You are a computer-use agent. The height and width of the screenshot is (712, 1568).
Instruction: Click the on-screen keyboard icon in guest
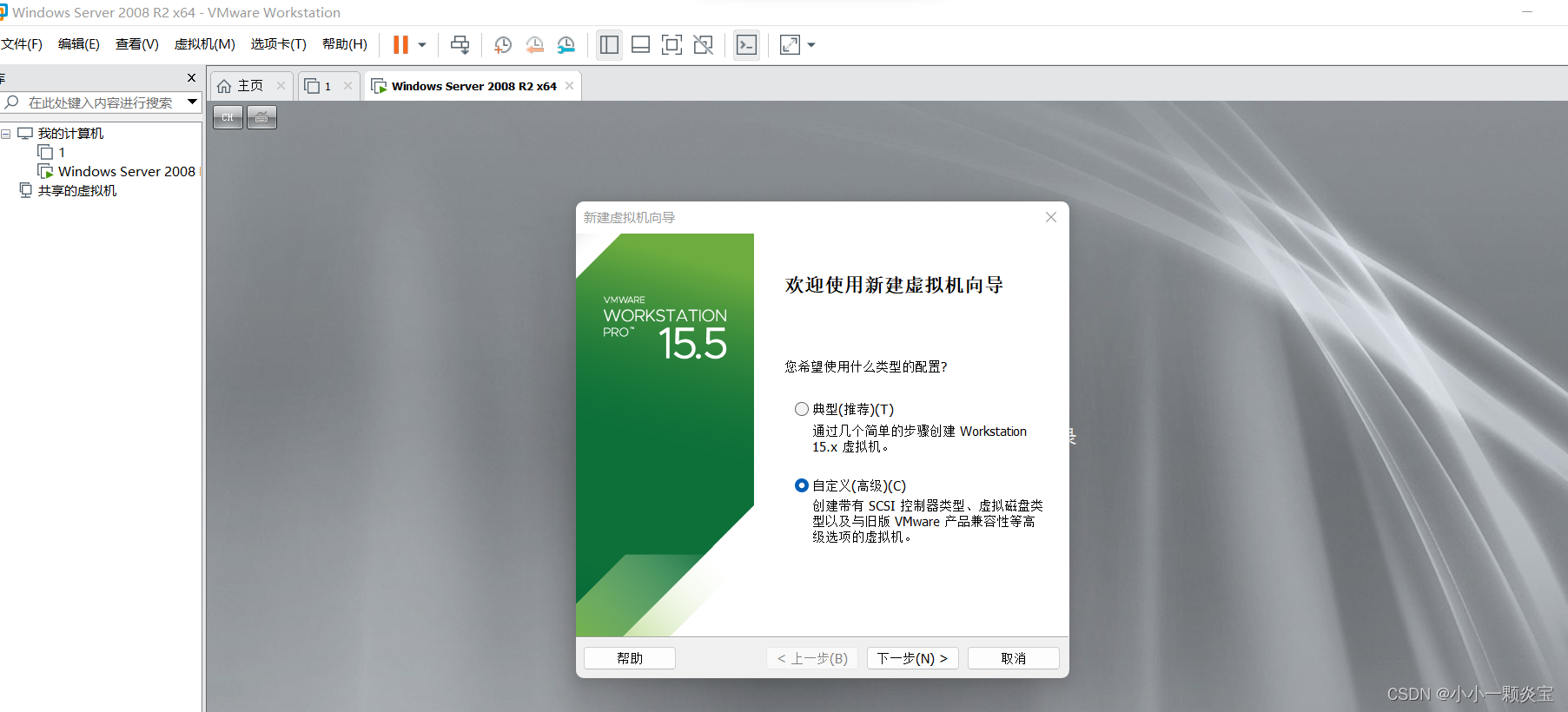261,116
